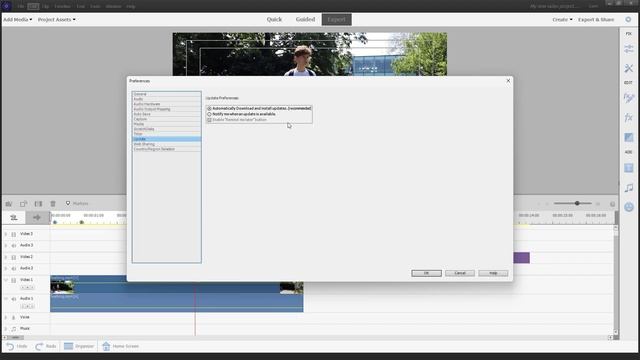Click the video clip thumbnail on Video 1

click(x=62, y=287)
